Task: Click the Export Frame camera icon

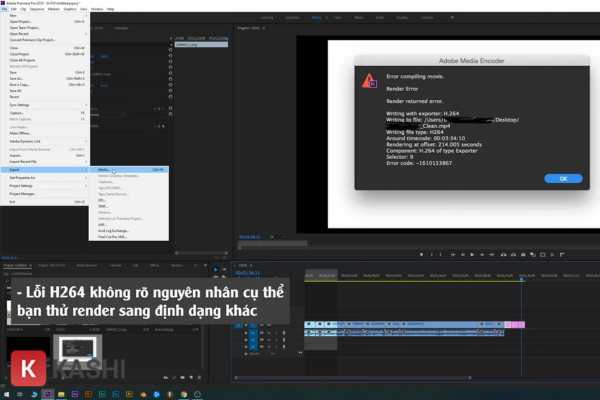Action: pyautogui.click(x=523, y=255)
